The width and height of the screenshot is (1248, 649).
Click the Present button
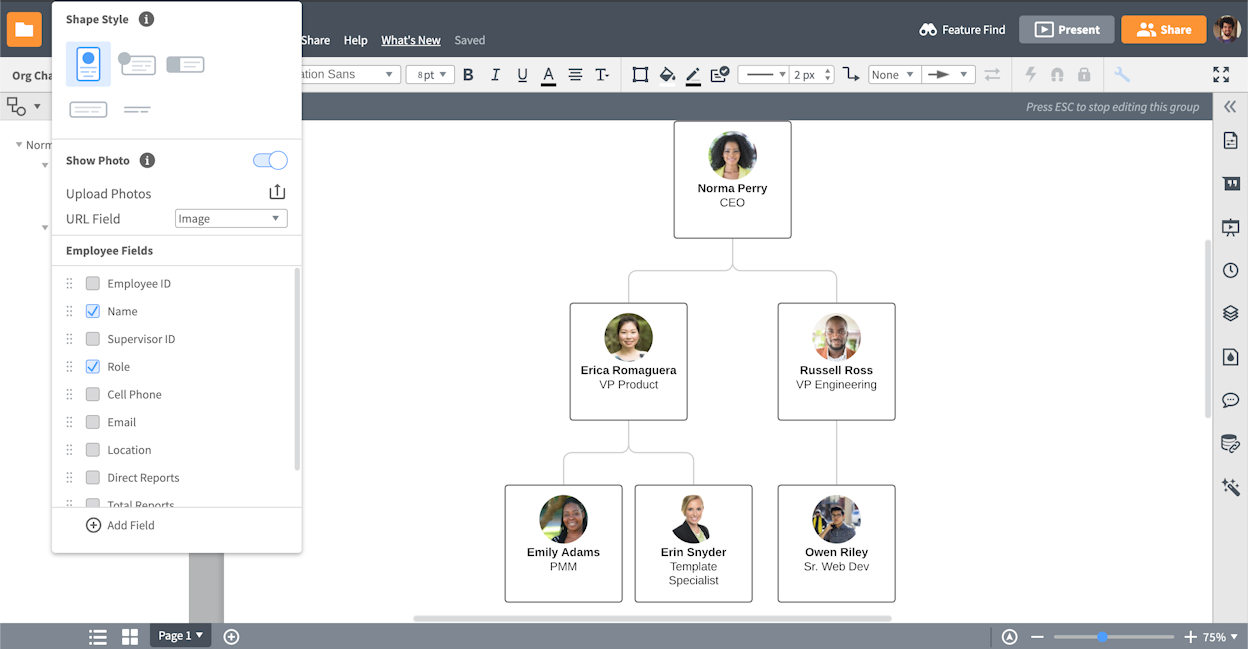(x=1066, y=29)
